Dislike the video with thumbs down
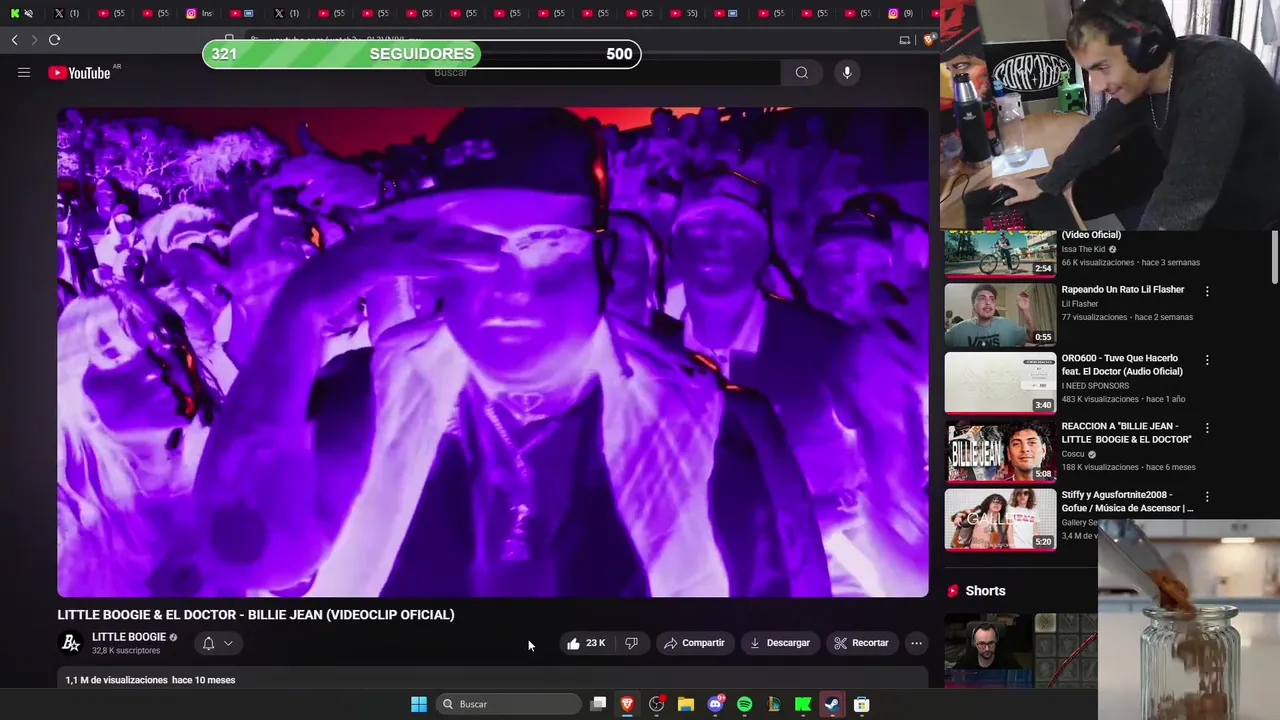1280x720 pixels. tap(631, 643)
